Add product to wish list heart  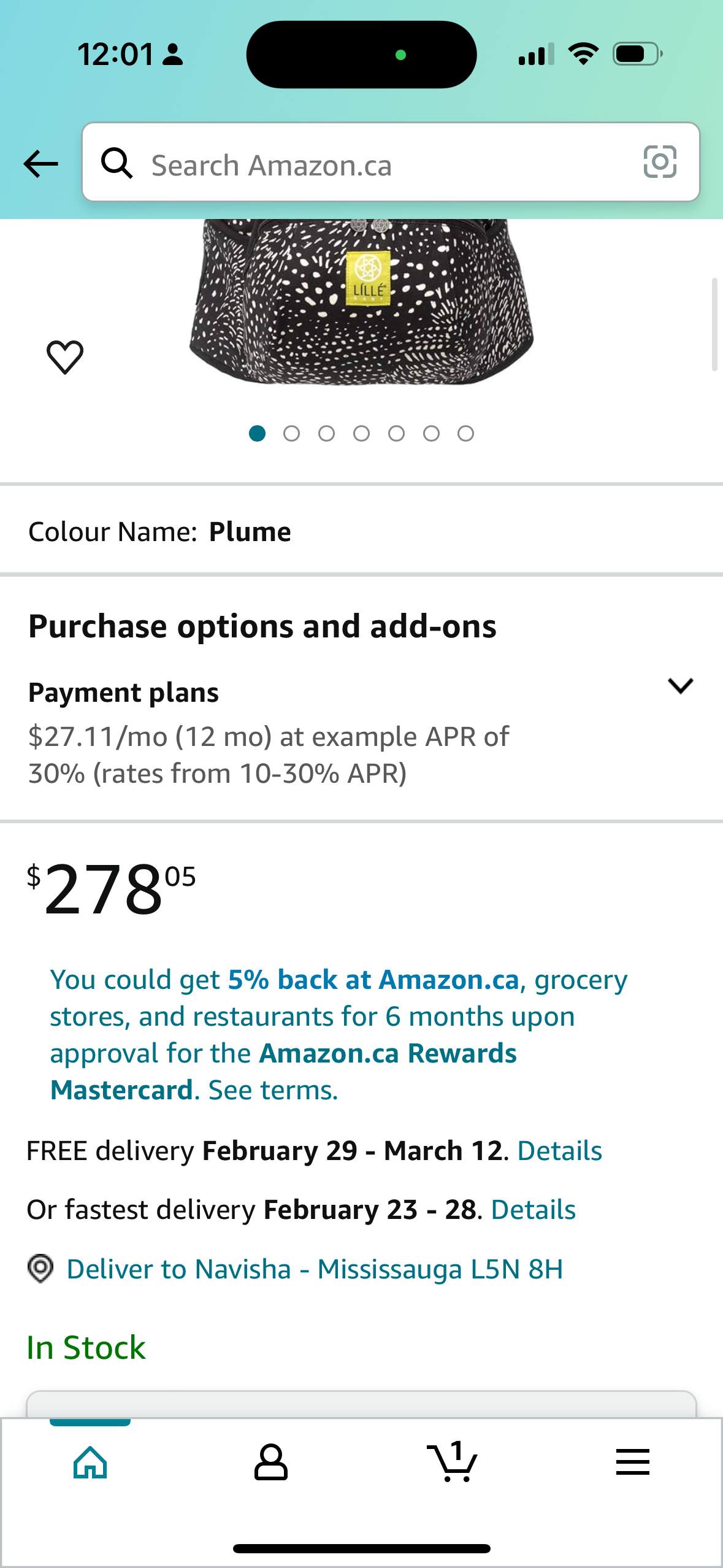(x=65, y=357)
